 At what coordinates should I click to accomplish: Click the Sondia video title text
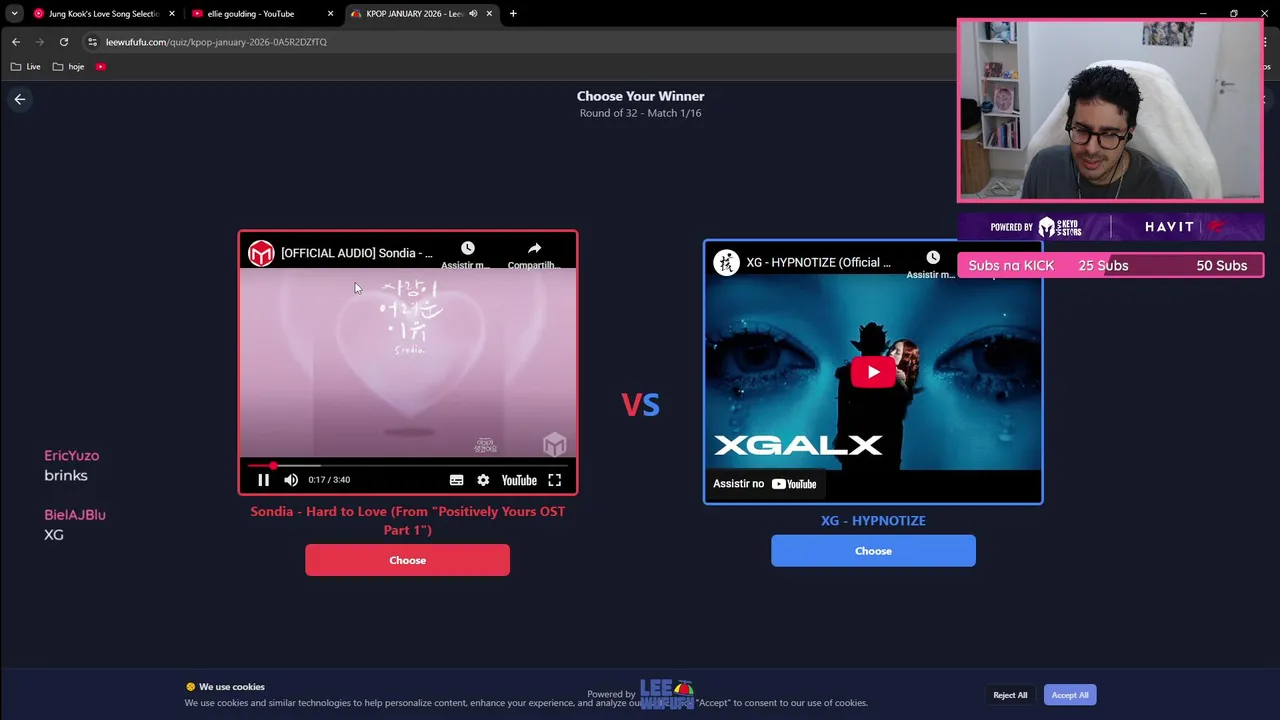(357, 253)
